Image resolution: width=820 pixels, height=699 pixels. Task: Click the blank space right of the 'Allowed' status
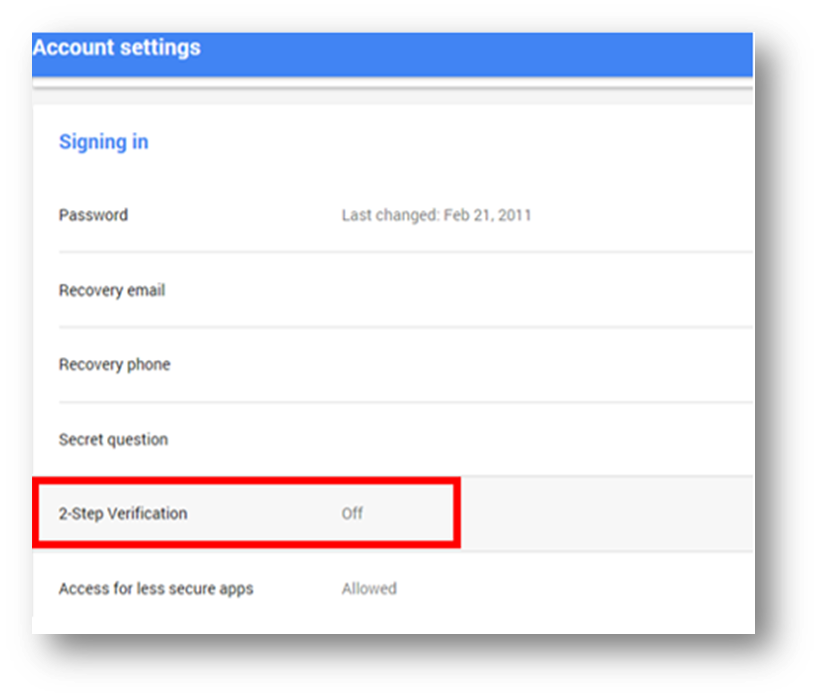pyautogui.click(x=575, y=589)
